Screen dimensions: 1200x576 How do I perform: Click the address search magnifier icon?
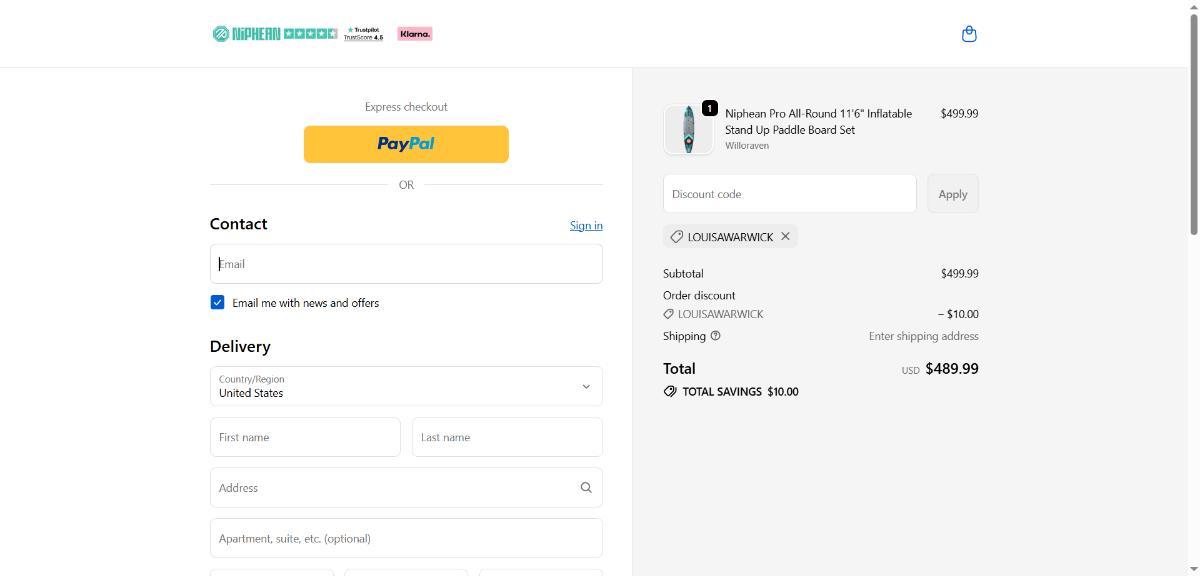(x=586, y=488)
